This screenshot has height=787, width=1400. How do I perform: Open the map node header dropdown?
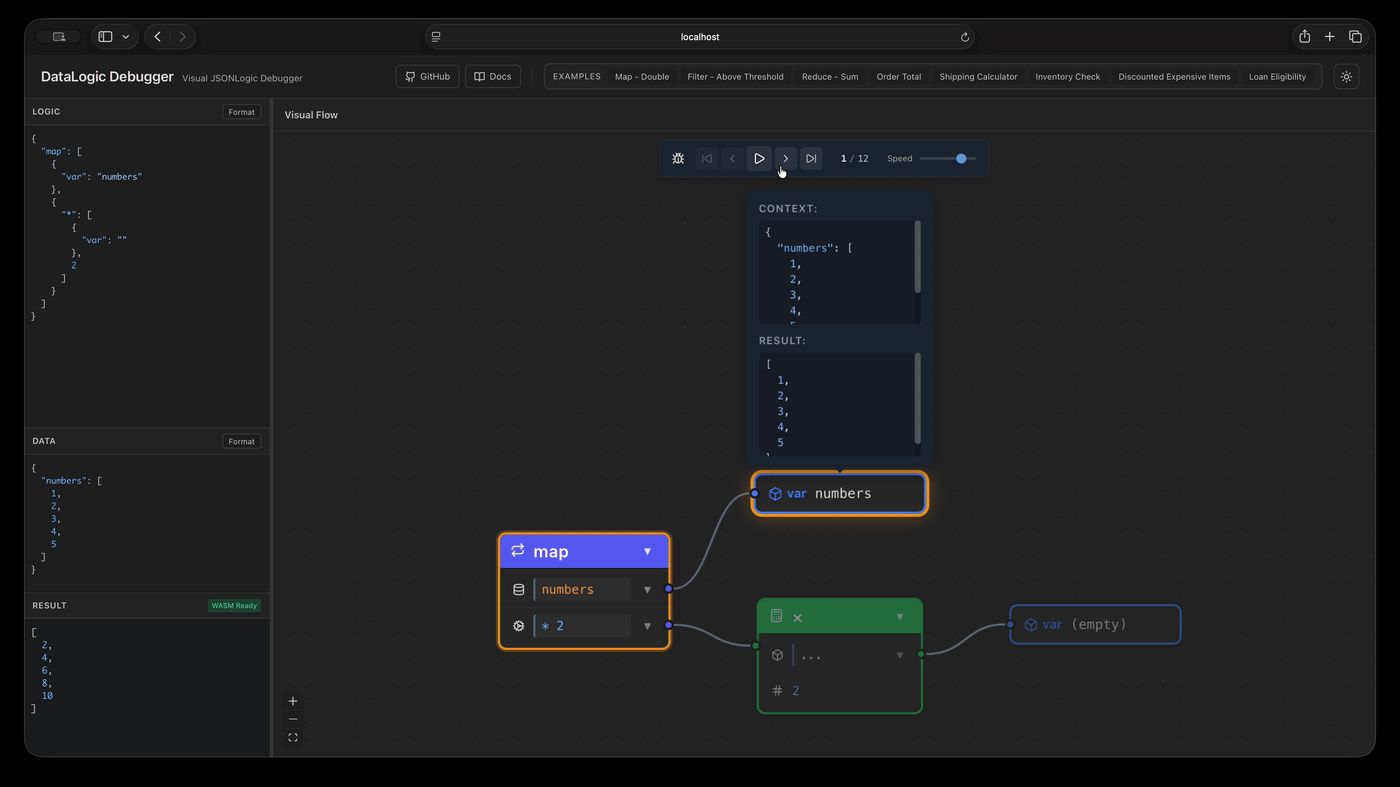click(648, 551)
